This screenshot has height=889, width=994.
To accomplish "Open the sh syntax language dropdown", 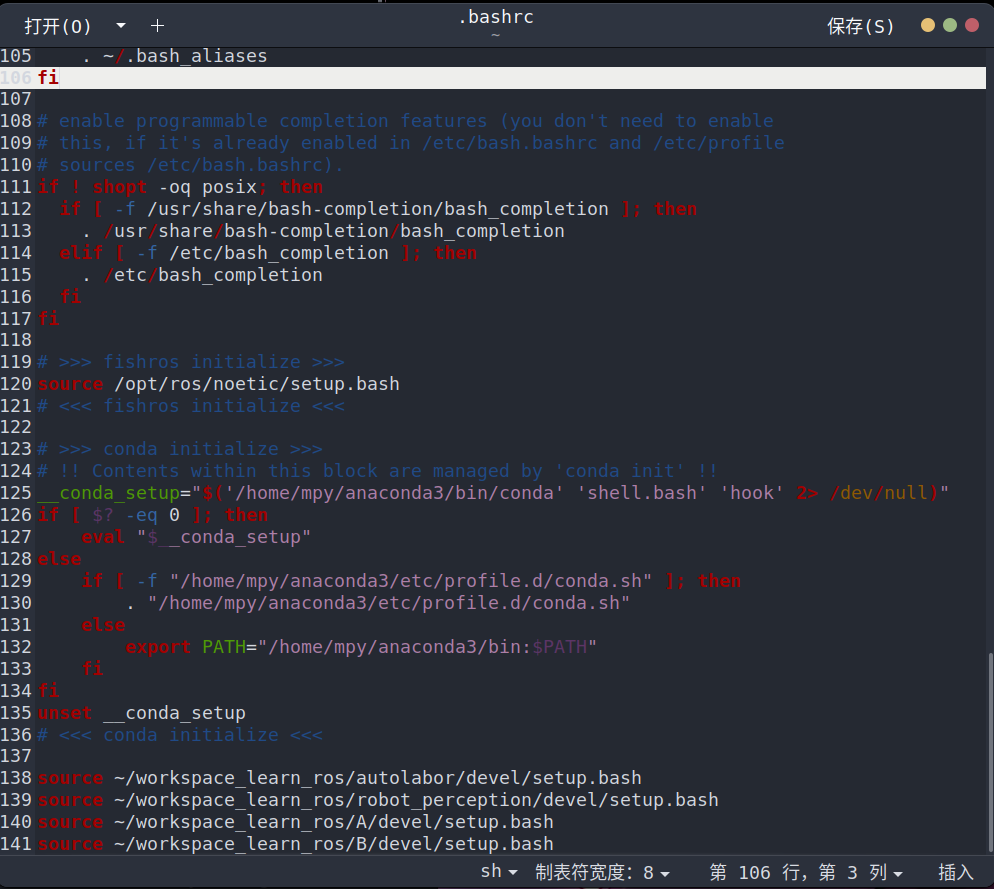I will point(498,872).
